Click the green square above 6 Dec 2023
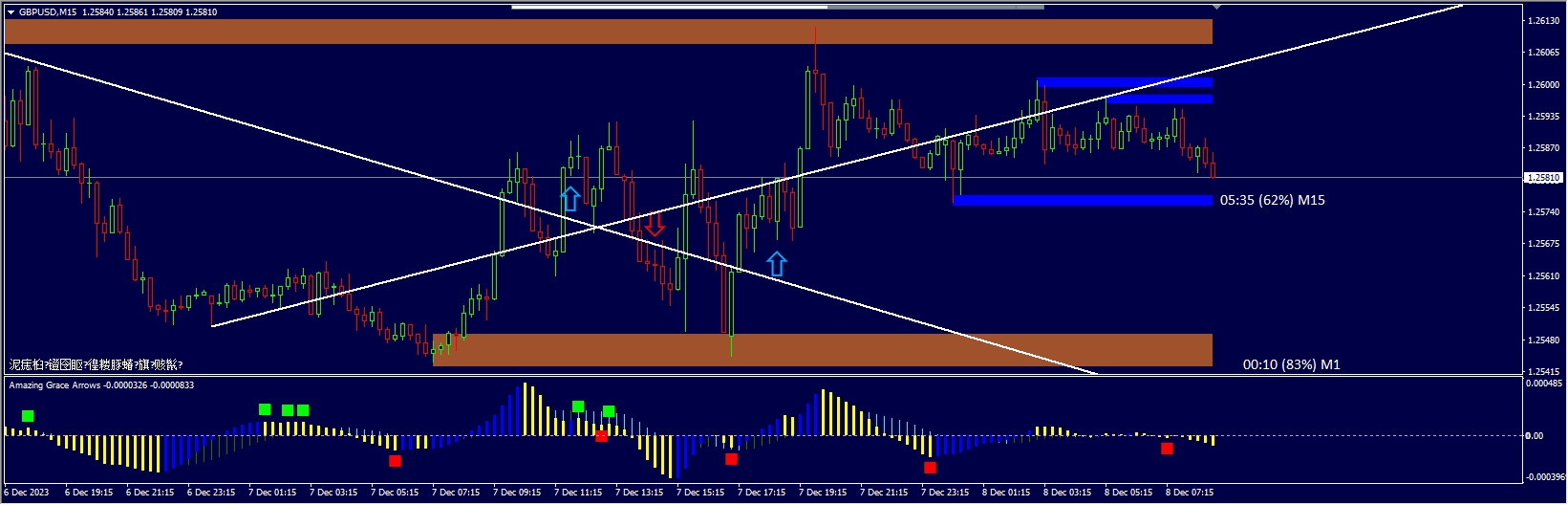Screen dimensions: 1568x505 click(x=28, y=415)
